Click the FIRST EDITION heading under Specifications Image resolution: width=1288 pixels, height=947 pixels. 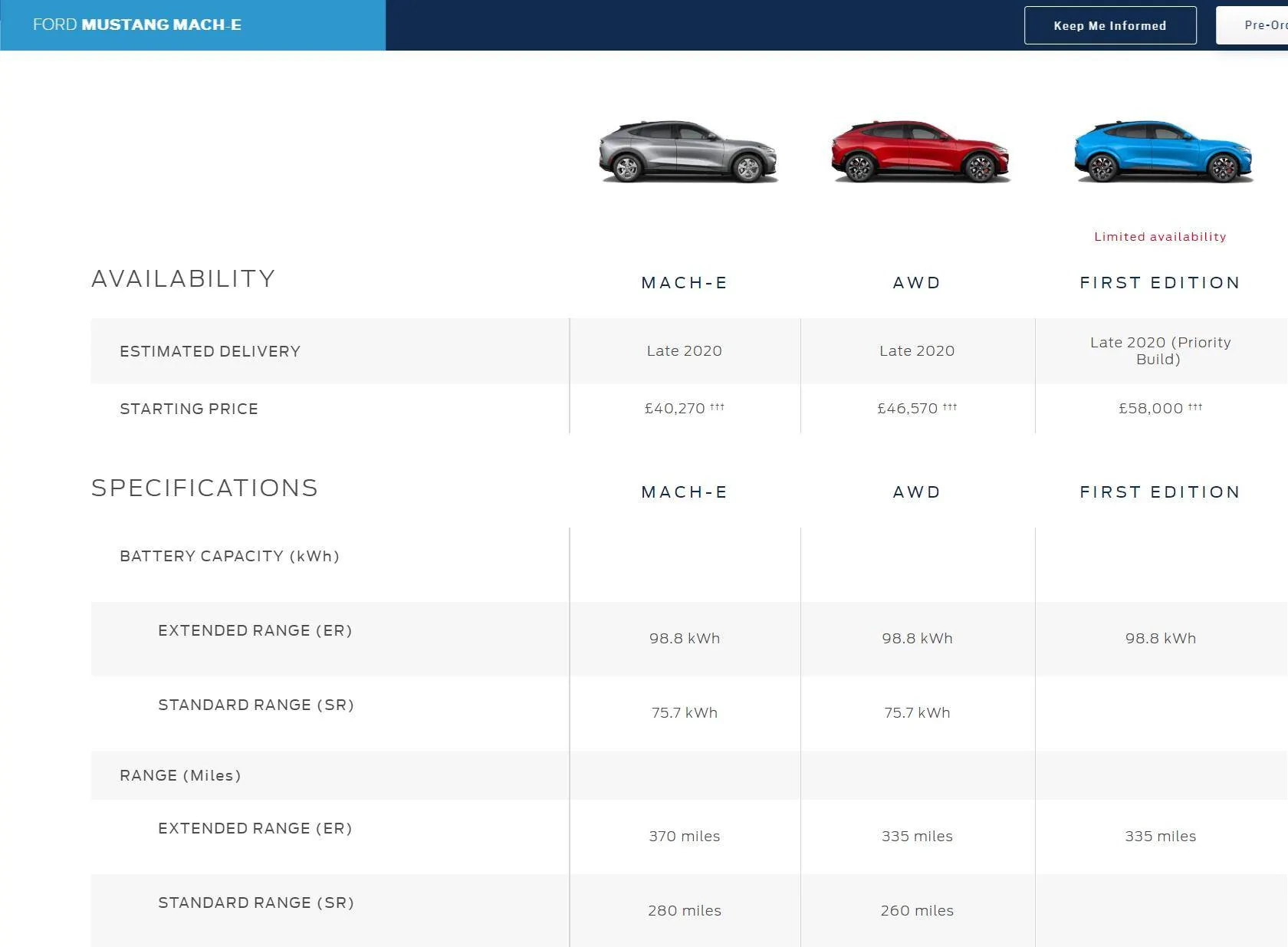(x=1160, y=492)
